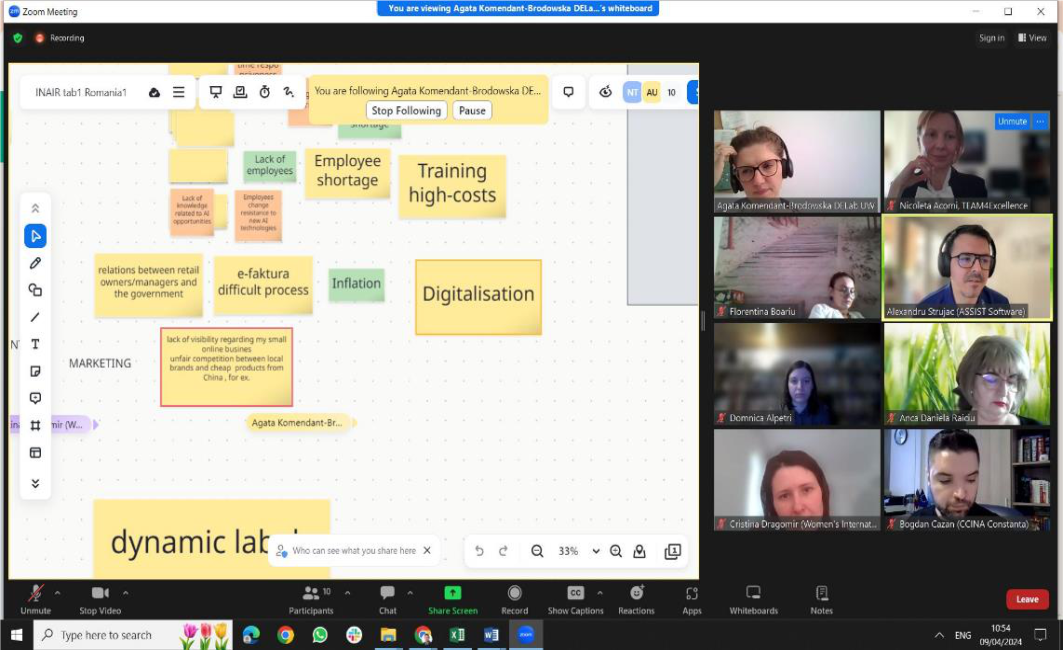Click the zoom in magnifier
Viewport: 1063px width, 650px height.
pos(616,551)
